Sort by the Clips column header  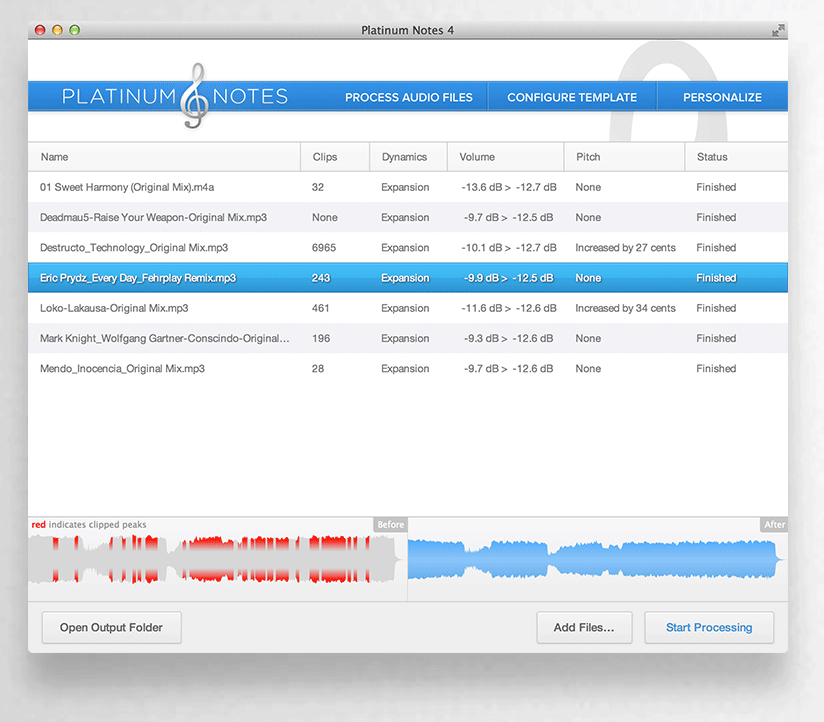pyautogui.click(x=335, y=157)
